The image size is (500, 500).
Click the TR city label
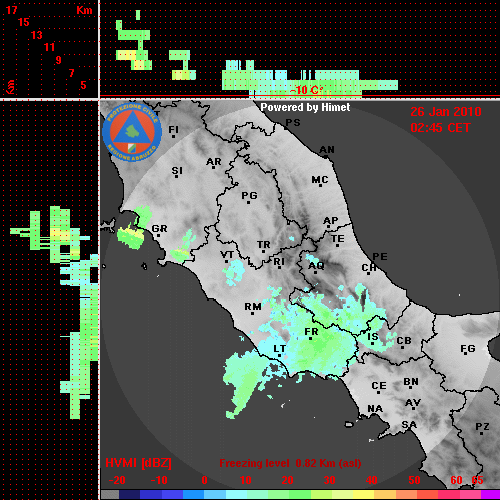(264, 245)
